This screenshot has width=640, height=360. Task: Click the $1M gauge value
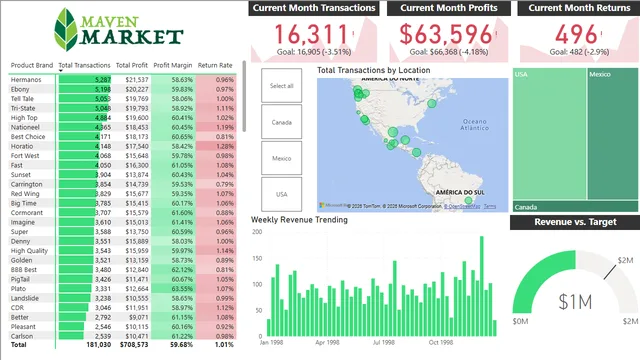(x=575, y=302)
